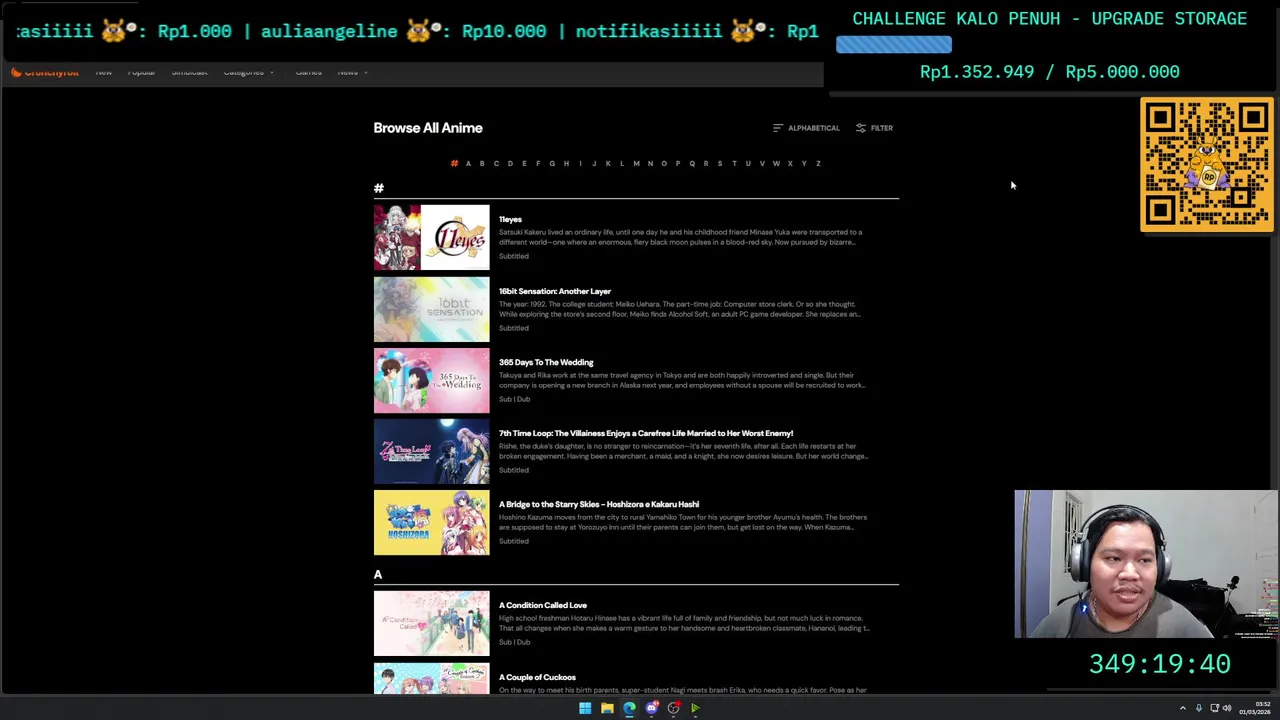1280x720 pixels.
Task: Open the Simulcast navbar item
Action: tap(189, 72)
